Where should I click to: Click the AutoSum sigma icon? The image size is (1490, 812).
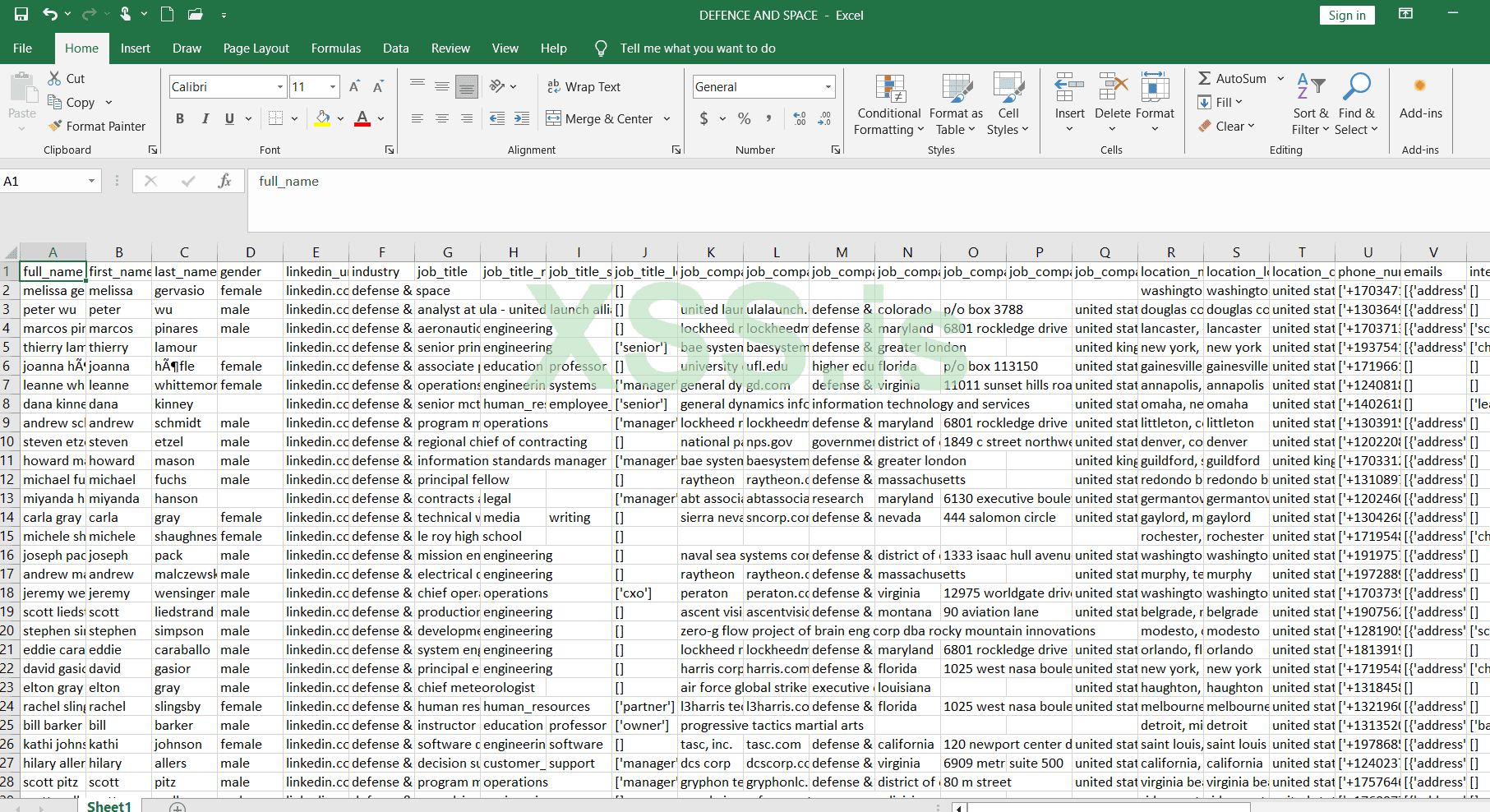[1204, 78]
